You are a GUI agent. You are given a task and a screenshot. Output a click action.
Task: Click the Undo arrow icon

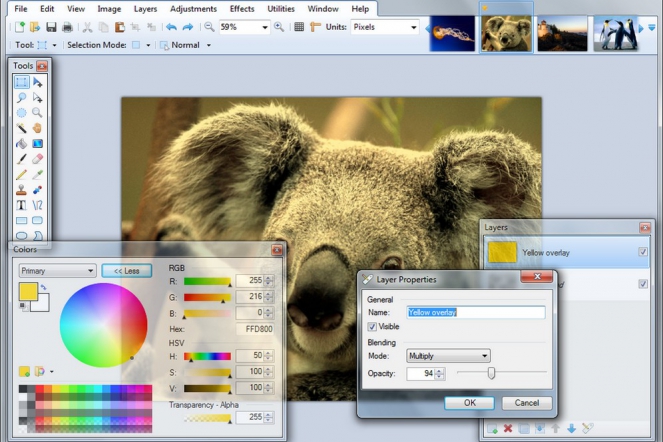(171, 27)
